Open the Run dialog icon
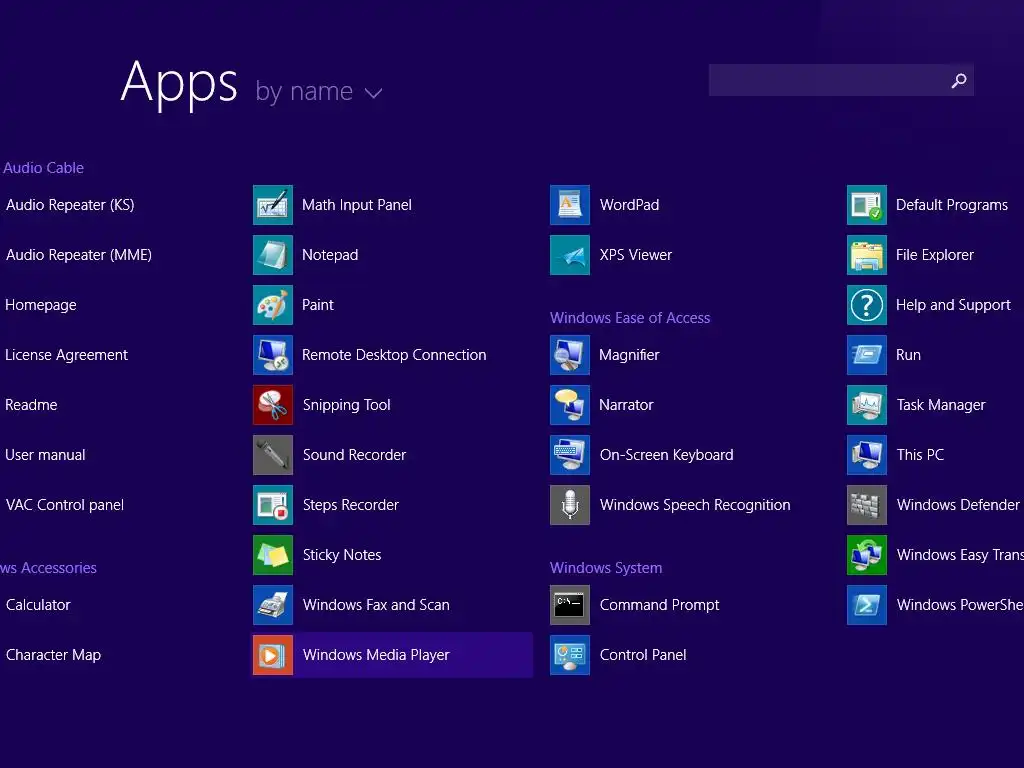The height and width of the screenshot is (768, 1024). 867,355
